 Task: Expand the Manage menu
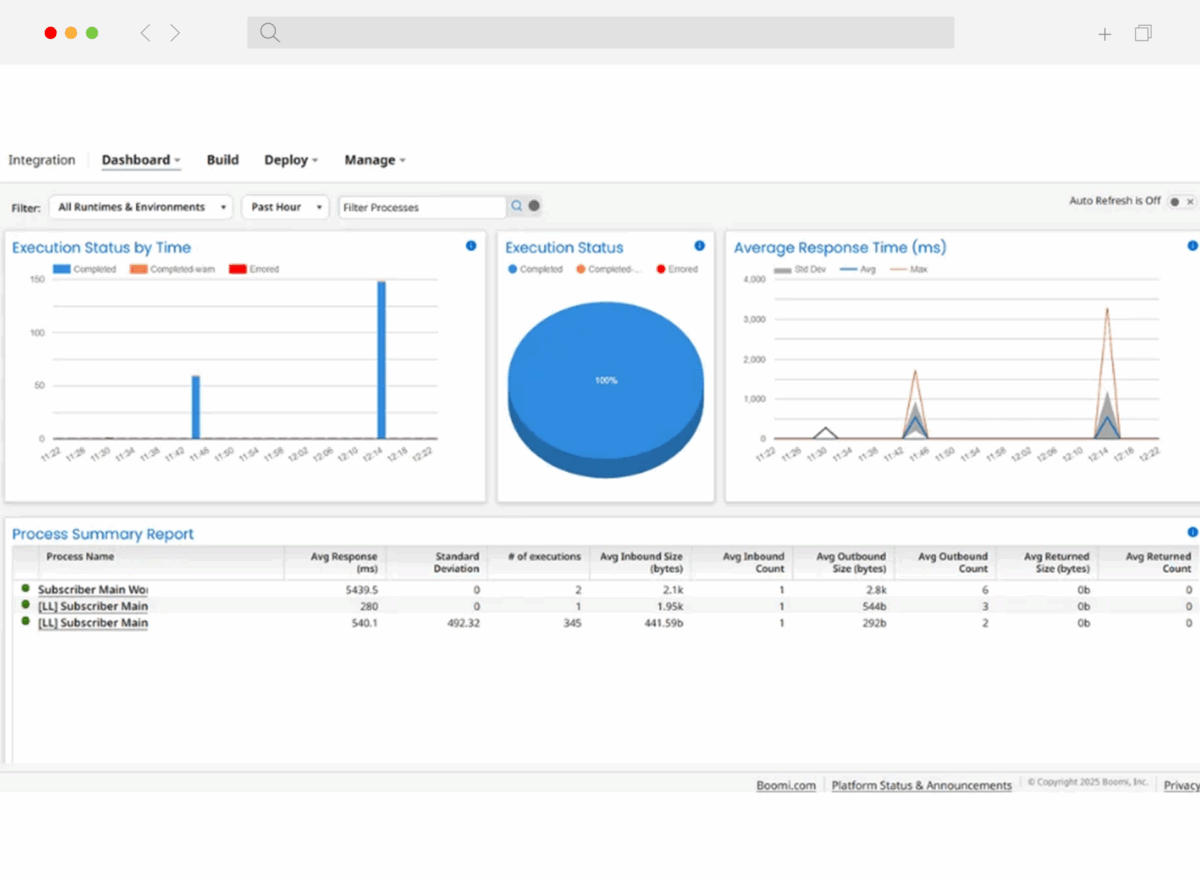(x=375, y=160)
